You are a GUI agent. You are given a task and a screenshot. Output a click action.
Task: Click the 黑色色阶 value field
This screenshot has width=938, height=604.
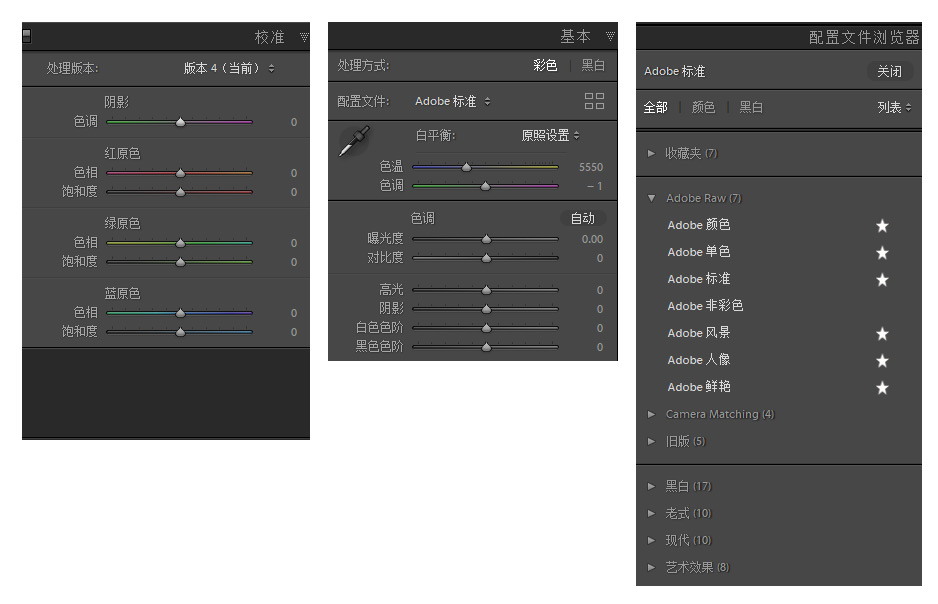click(x=599, y=347)
